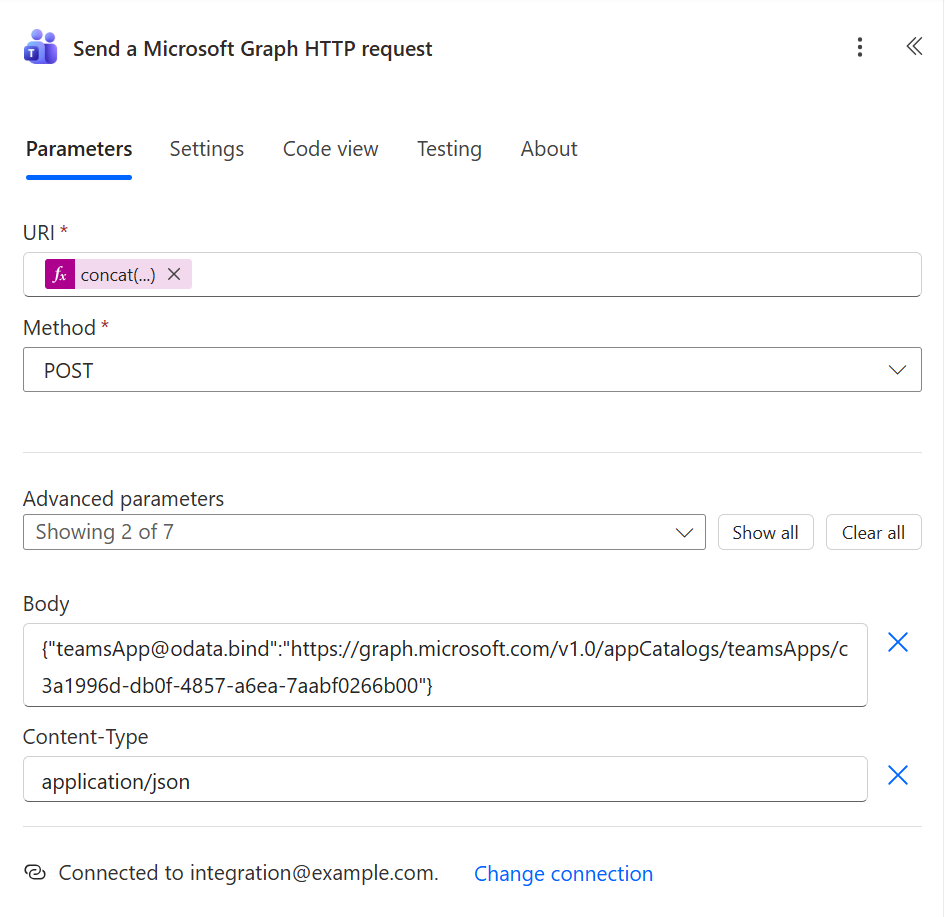Click the connection link icon at bottom
The width and height of the screenshot is (945, 917).
click(35, 872)
